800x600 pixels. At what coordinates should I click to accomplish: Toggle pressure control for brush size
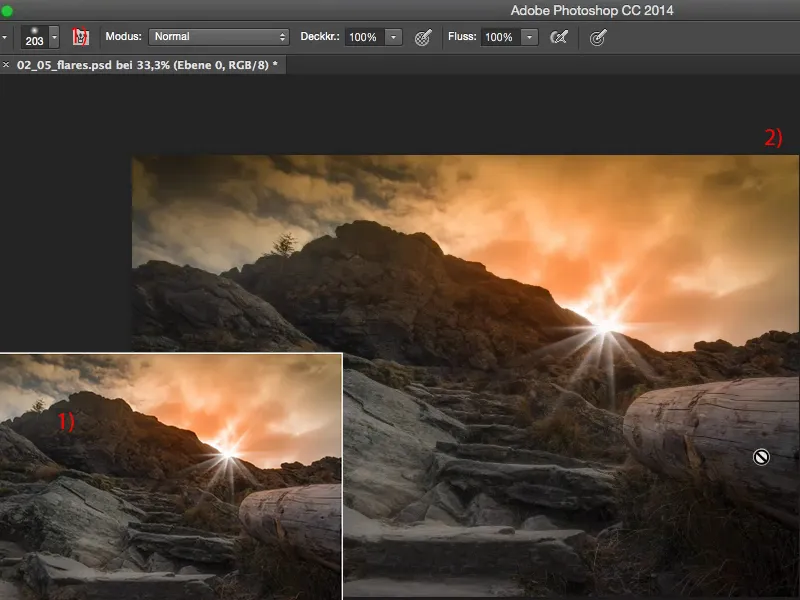pyautogui.click(x=598, y=37)
